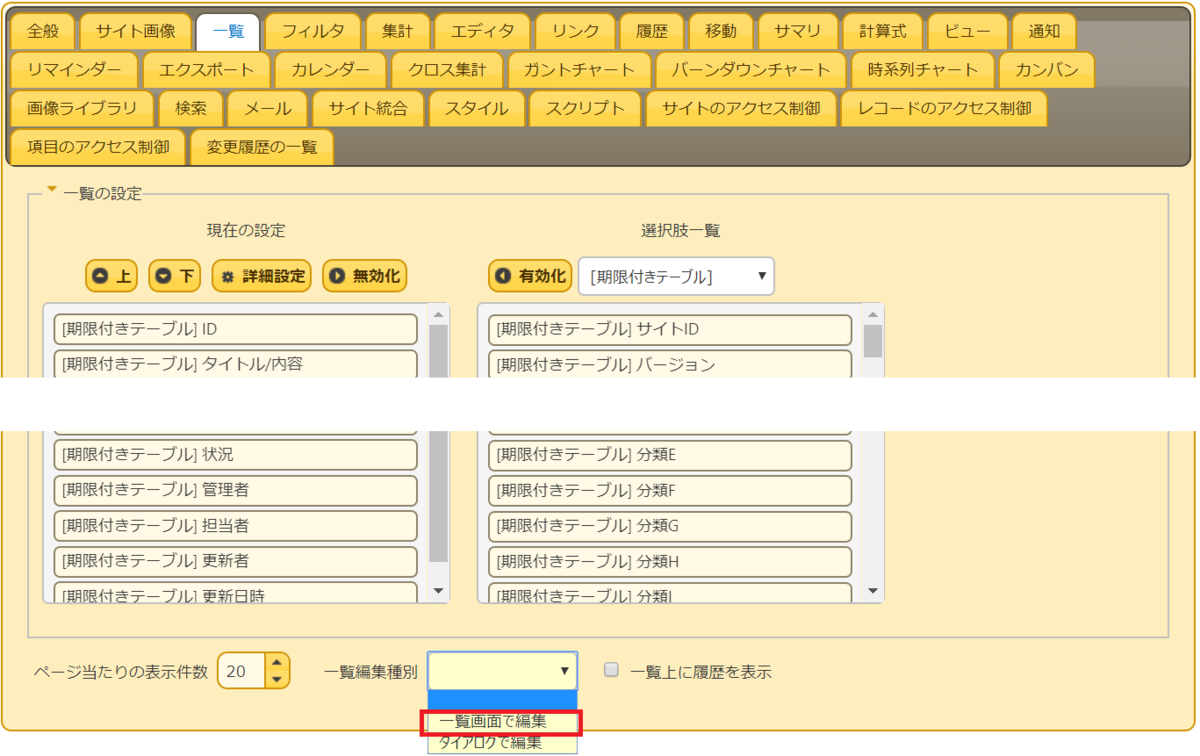Choose 一覧画面で編集 option

[x=502, y=721]
